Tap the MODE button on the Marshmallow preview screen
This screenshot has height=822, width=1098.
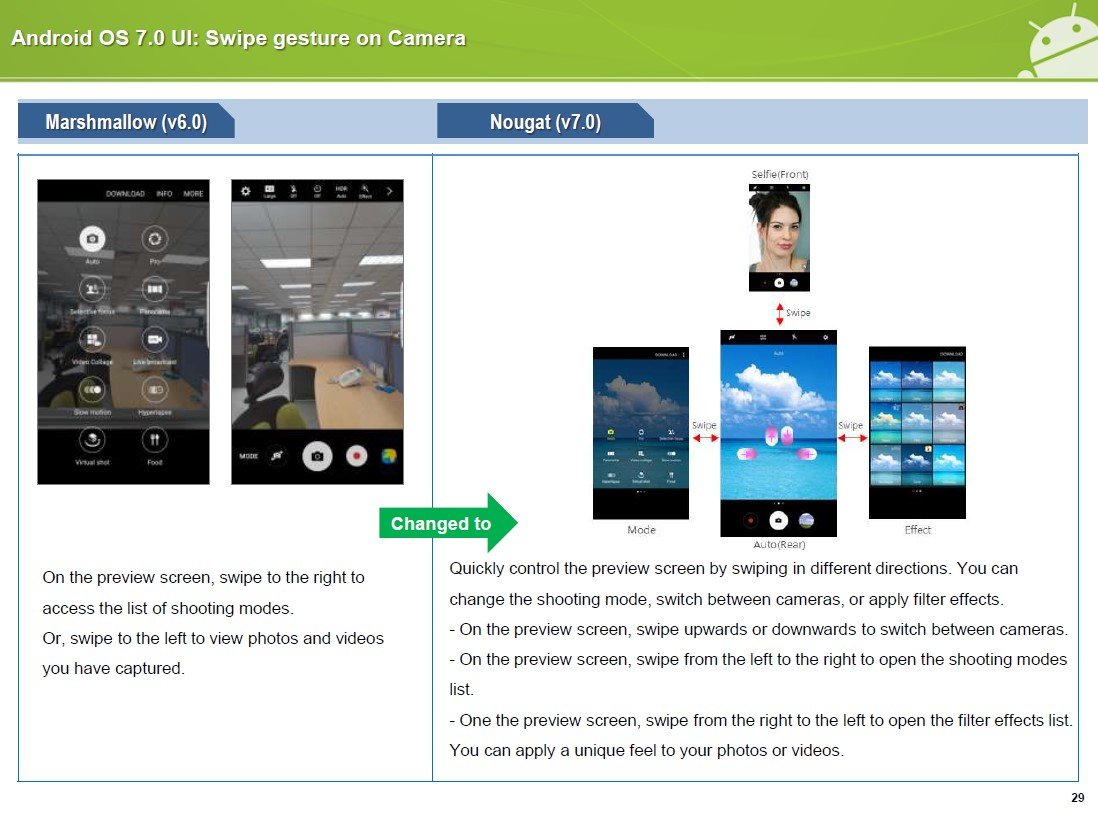click(x=248, y=456)
